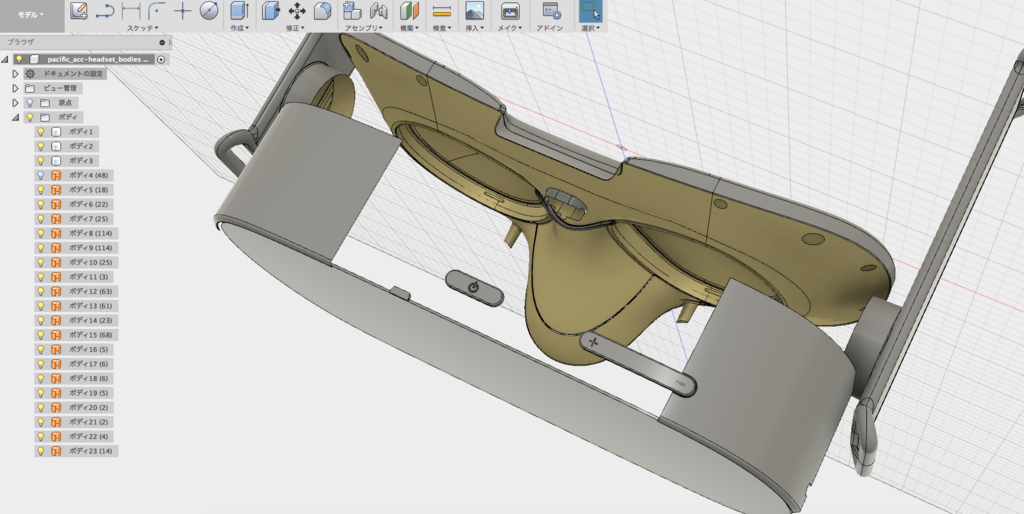The image size is (1024, 514).
Task: Click the Insert image icon
Action: point(474,10)
